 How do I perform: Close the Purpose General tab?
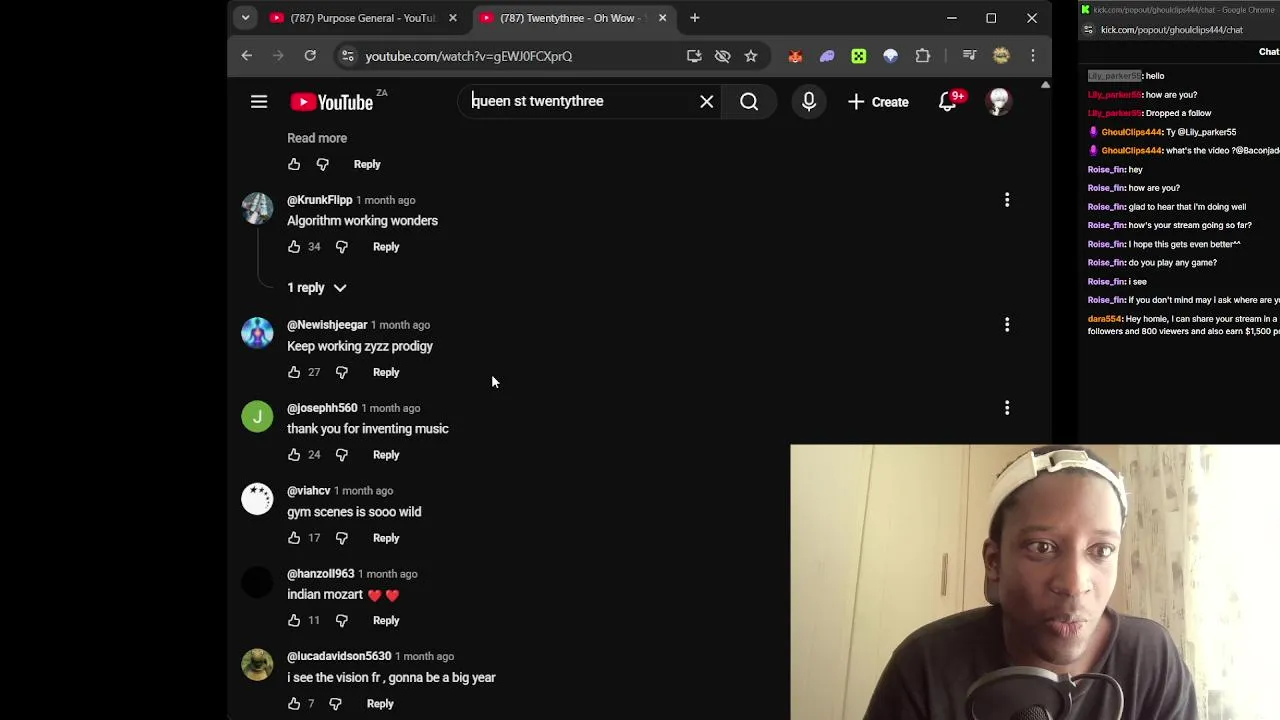[453, 18]
